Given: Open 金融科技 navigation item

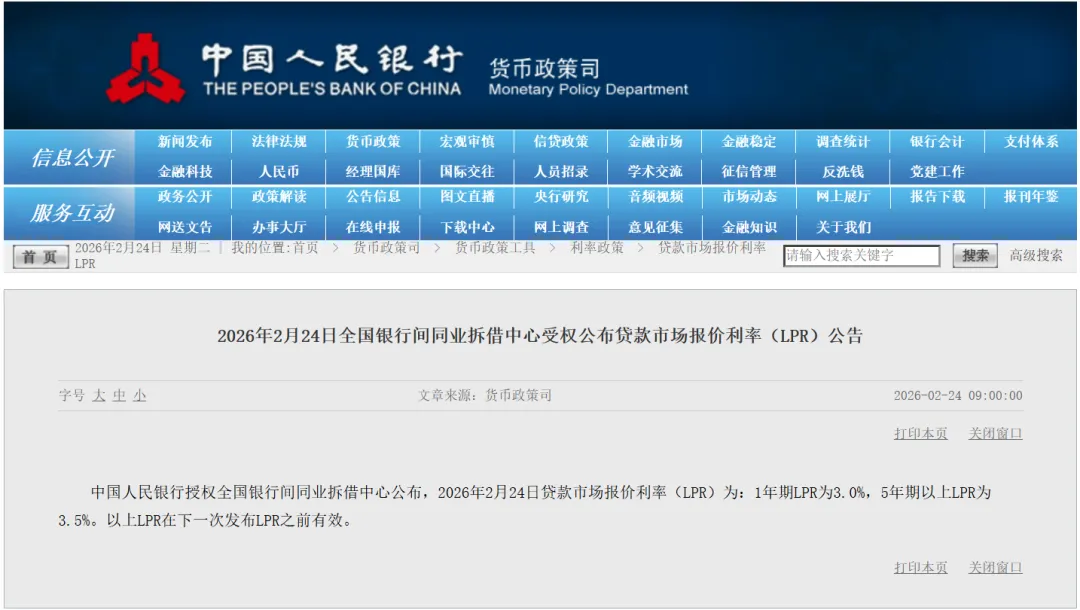Looking at the screenshot, I should point(185,171).
